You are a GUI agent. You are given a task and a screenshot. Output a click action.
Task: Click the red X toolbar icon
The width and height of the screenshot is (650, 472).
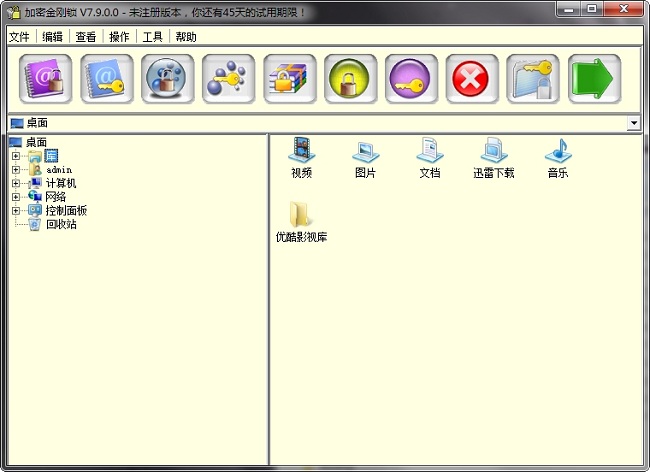473,78
